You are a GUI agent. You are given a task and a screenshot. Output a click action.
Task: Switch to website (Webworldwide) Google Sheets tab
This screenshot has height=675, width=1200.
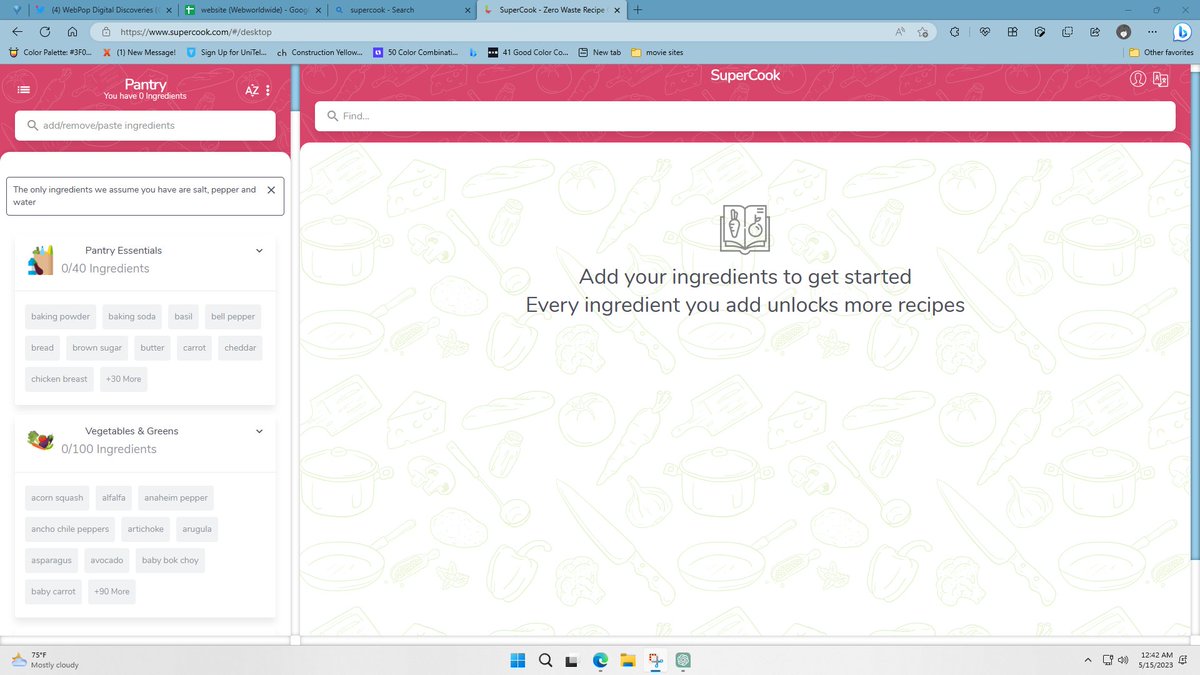[252, 10]
